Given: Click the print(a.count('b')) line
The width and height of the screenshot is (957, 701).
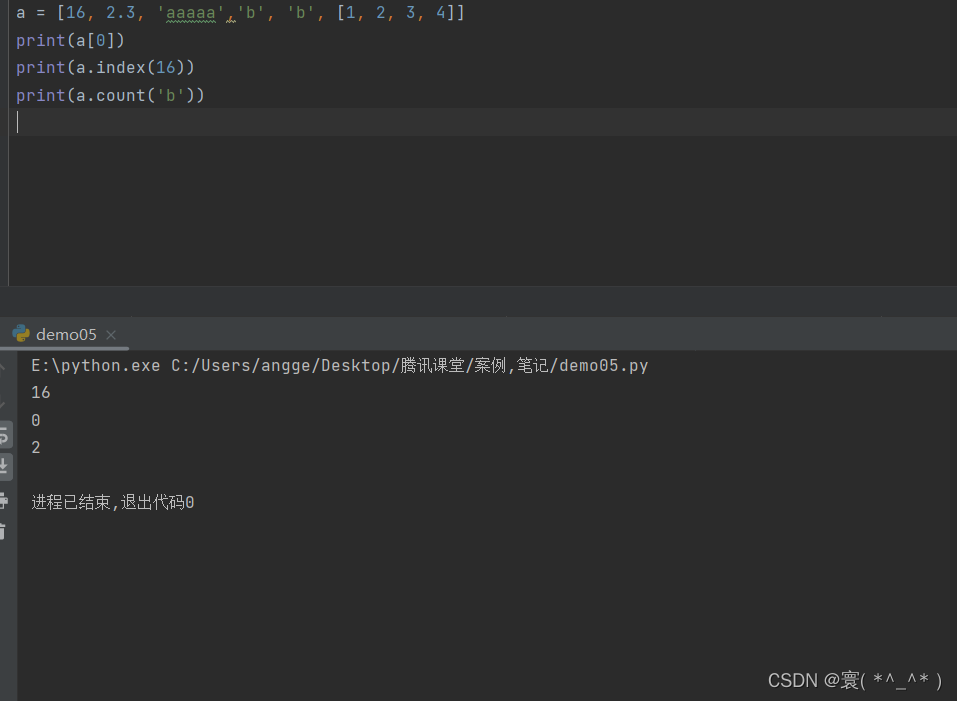Looking at the screenshot, I should [x=110, y=95].
